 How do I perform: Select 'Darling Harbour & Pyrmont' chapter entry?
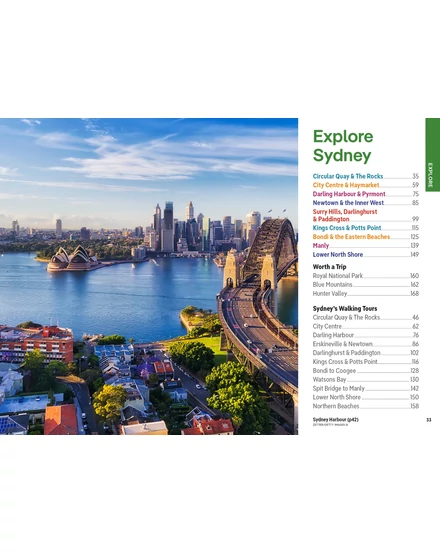pos(366,194)
